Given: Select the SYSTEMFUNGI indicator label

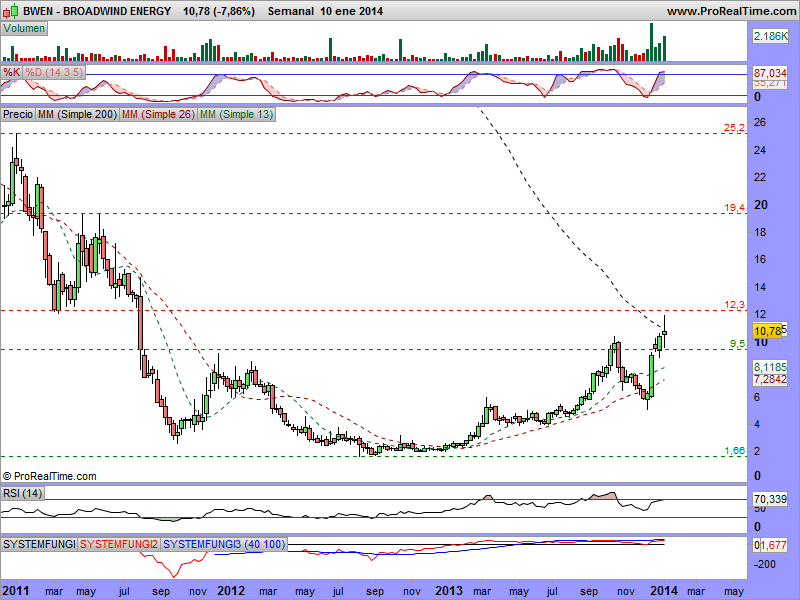Looking at the screenshot, I should pyautogui.click(x=39, y=544).
